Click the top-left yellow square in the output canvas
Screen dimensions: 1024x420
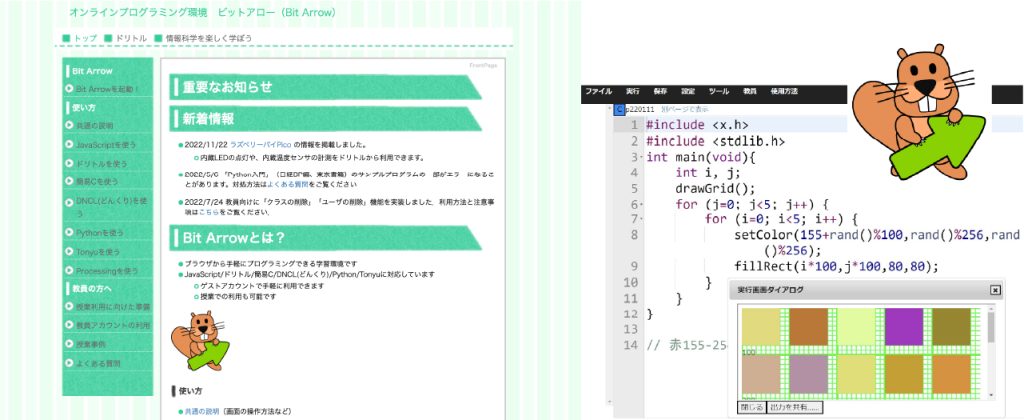click(x=761, y=327)
